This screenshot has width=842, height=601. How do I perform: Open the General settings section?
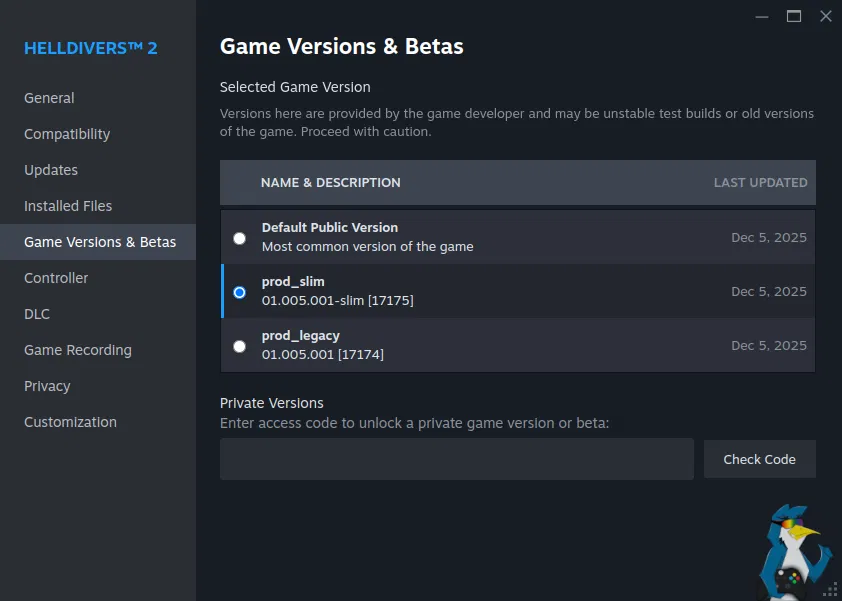coord(49,98)
